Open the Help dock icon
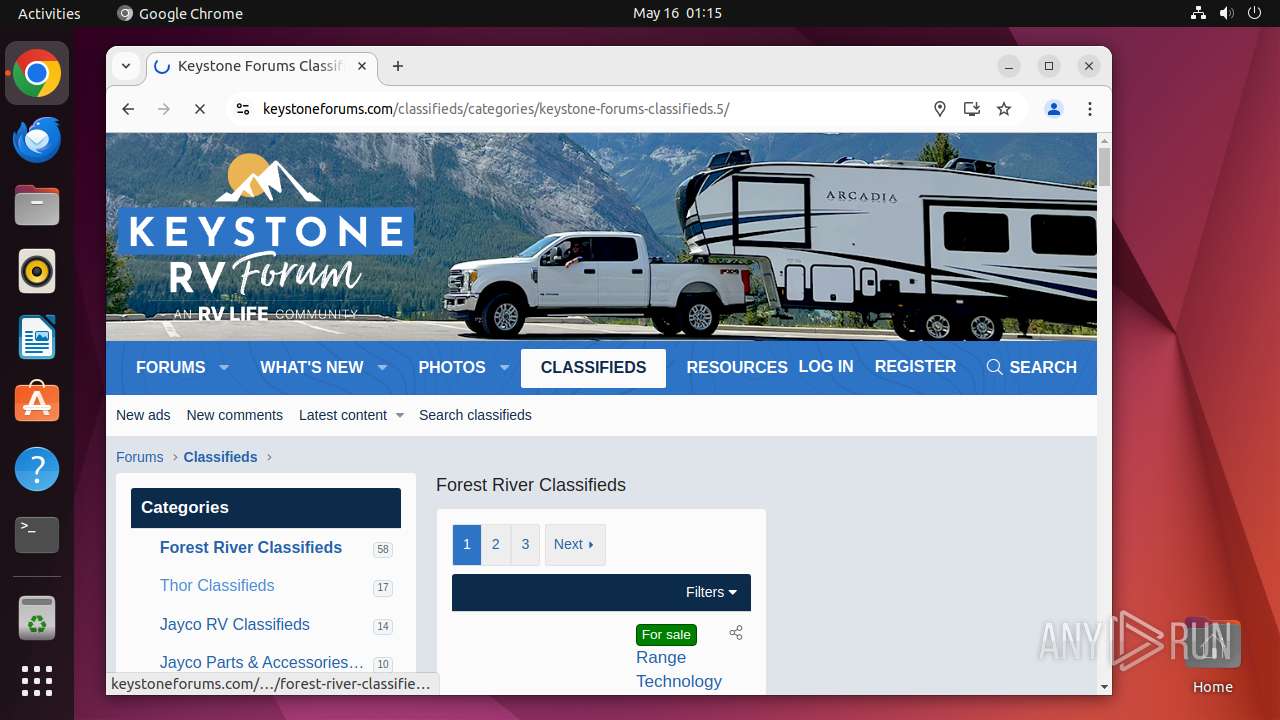Screen dimensions: 1280x720 (x=37, y=469)
